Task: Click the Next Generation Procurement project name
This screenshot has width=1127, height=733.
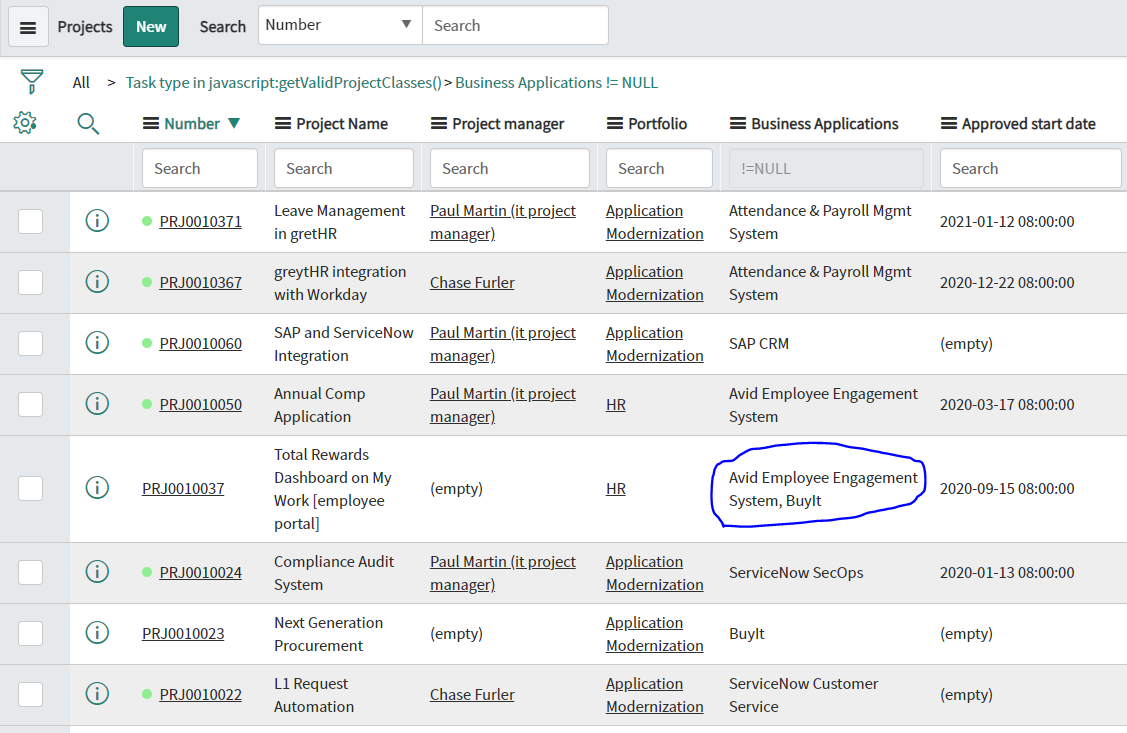Action: click(x=328, y=634)
